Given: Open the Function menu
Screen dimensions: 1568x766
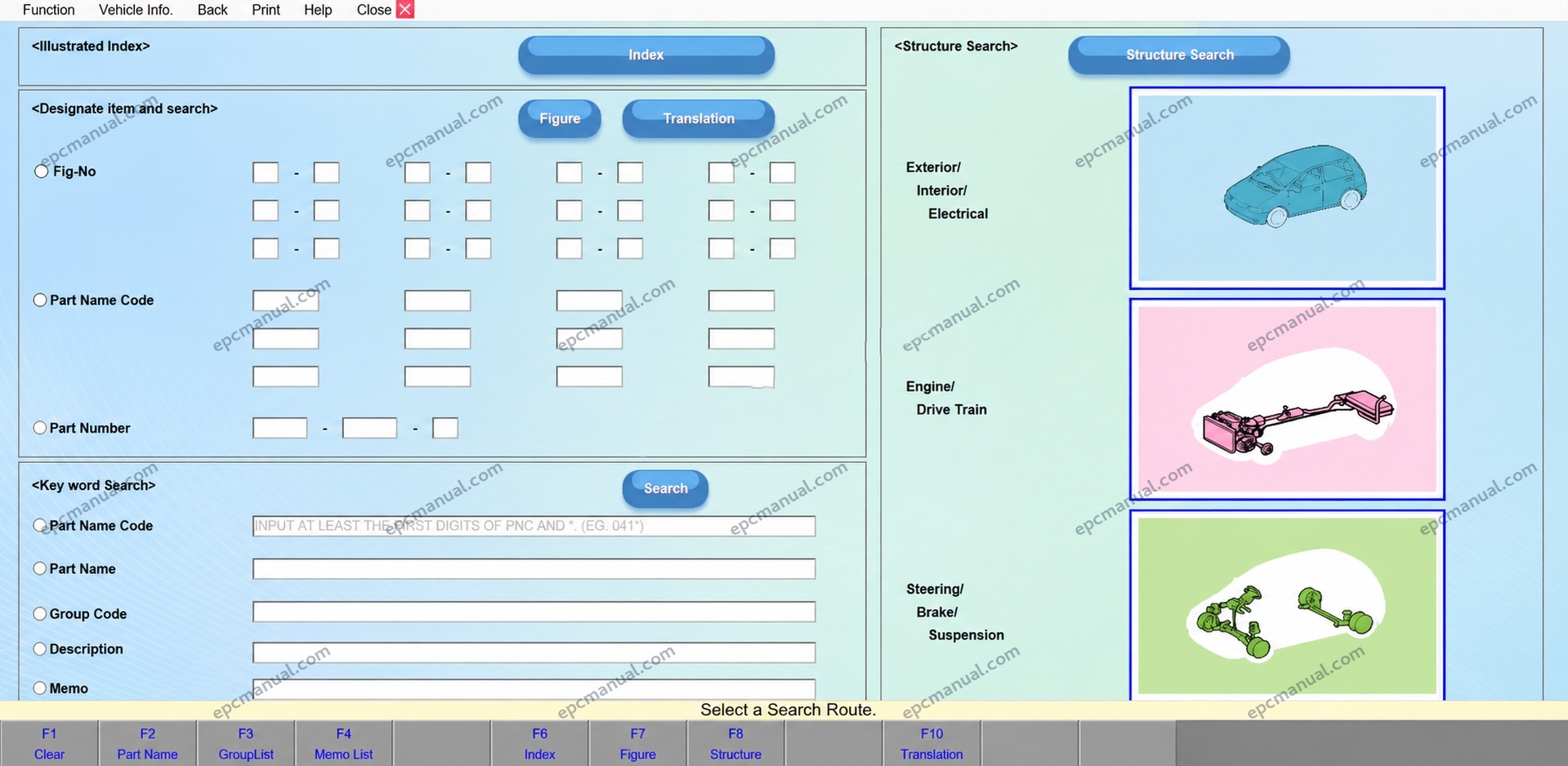Looking at the screenshot, I should pyautogui.click(x=48, y=10).
